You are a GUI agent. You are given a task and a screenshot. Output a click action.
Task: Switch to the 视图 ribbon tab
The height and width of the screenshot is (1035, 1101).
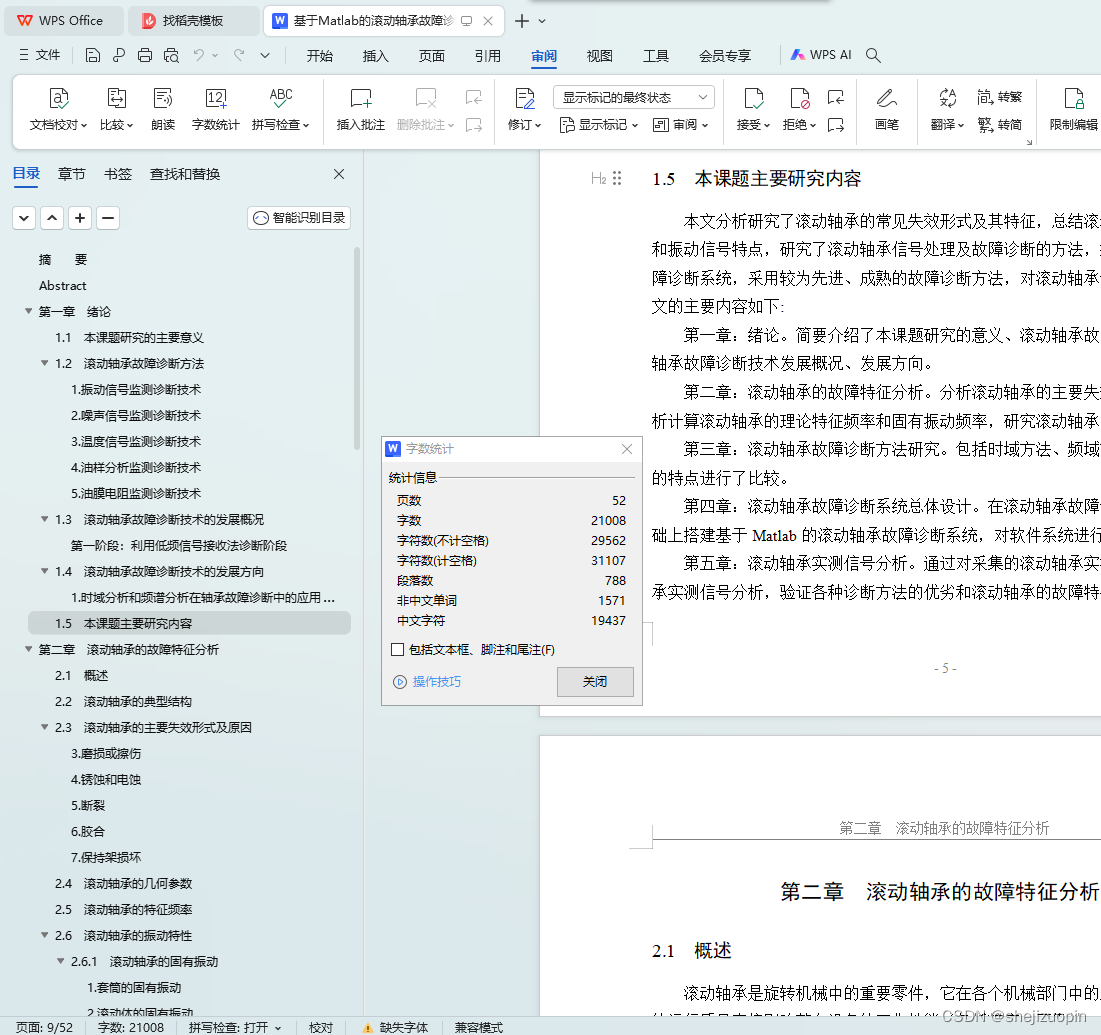(x=600, y=56)
